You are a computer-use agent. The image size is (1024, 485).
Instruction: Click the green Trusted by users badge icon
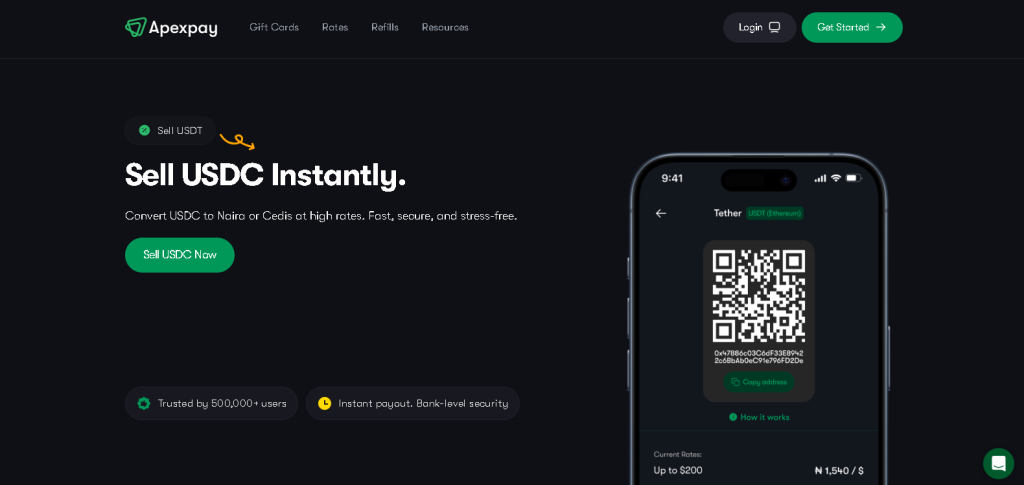[x=144, y=403]
